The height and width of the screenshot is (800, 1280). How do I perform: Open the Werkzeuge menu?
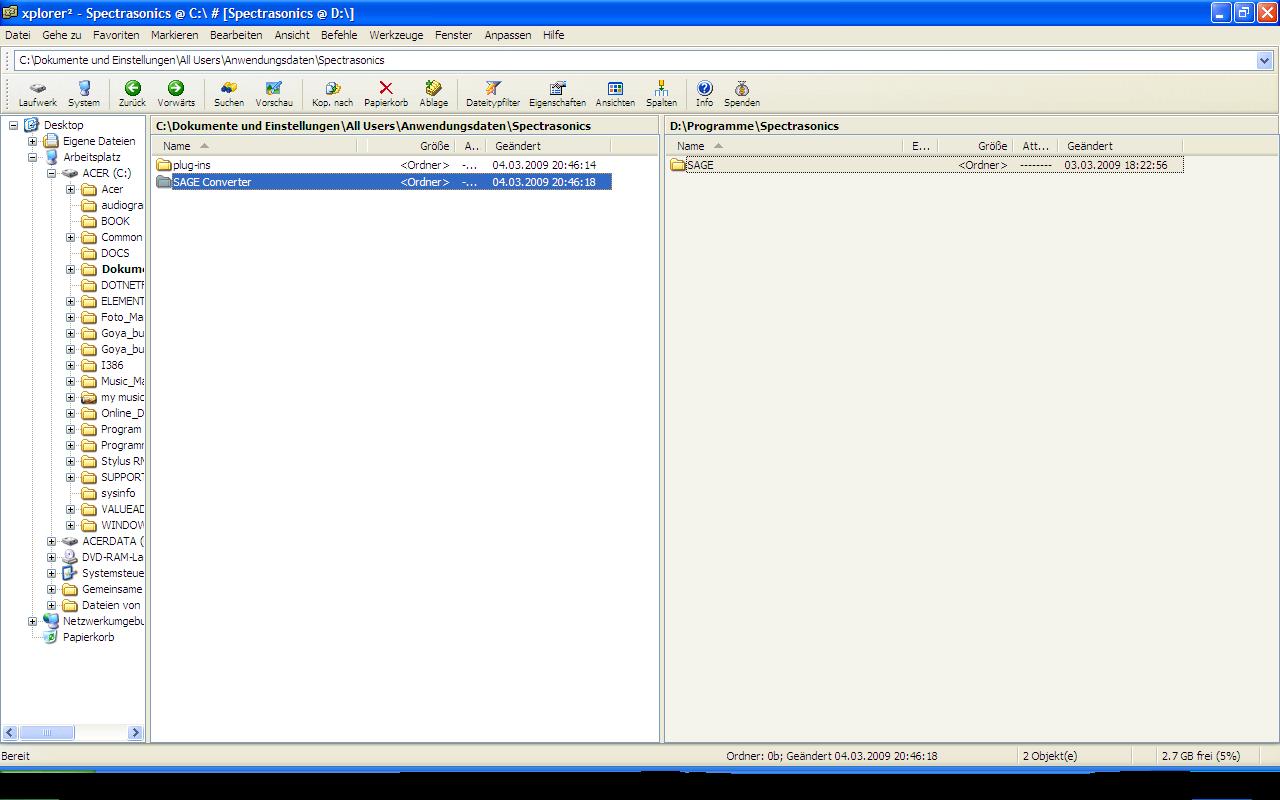(x=396, y=35)
